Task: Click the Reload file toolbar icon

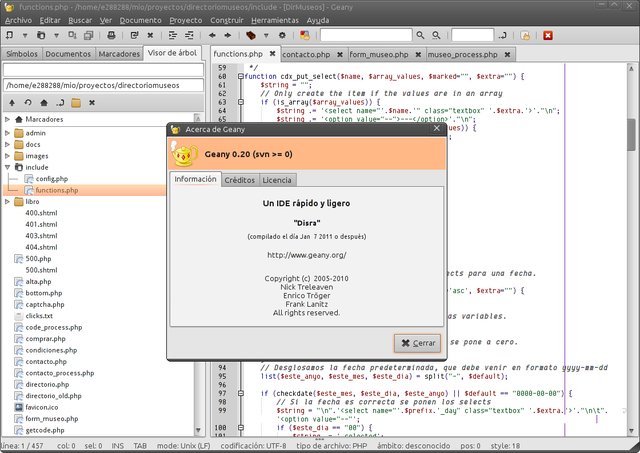Action: tap(134, 36)
